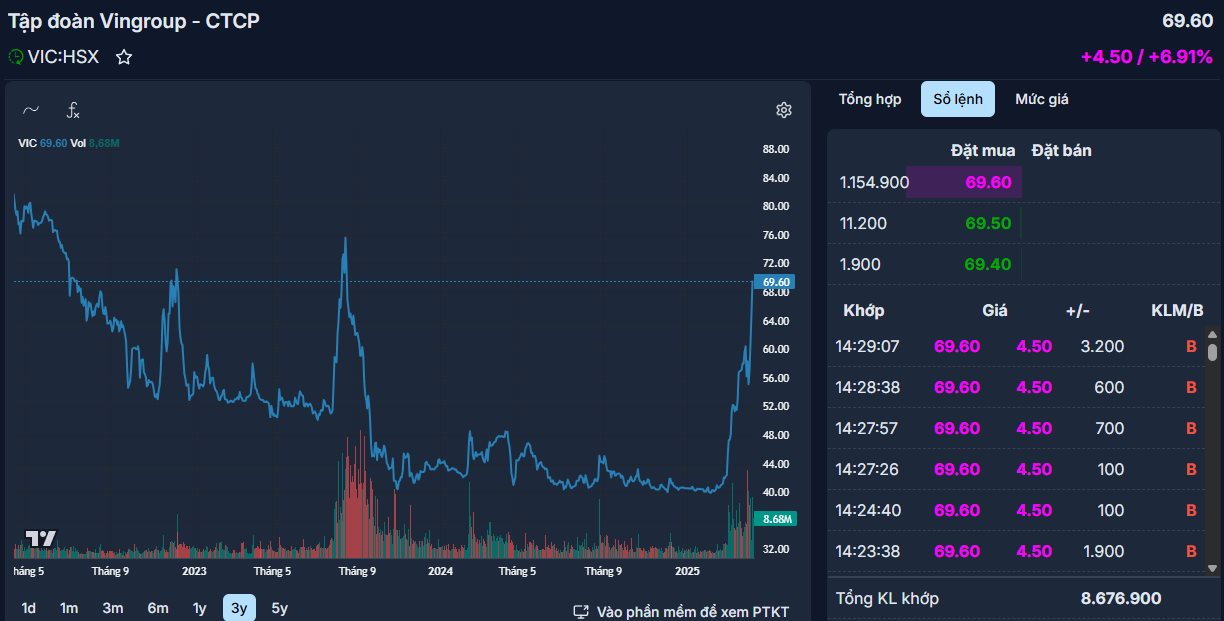Open the indicators fx icon
The width and height of the screenshot is (1224, 621).
point(73,110)
